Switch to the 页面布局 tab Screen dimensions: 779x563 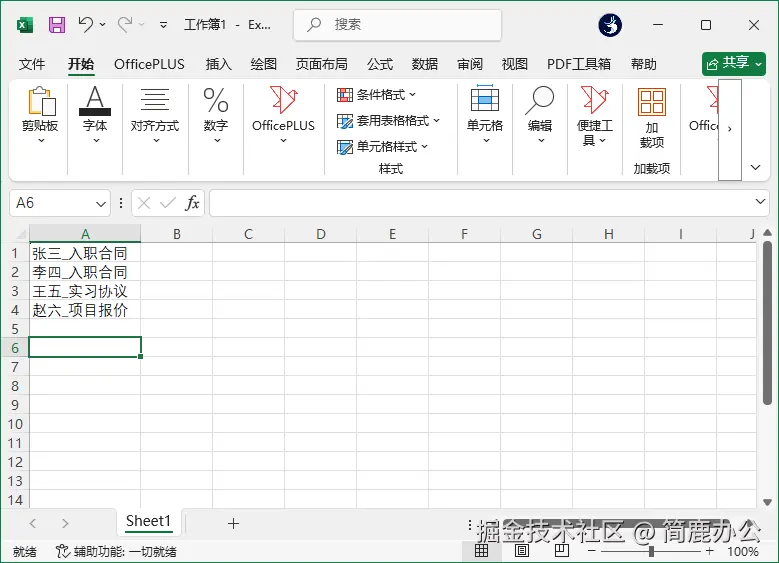click(321, 64)
